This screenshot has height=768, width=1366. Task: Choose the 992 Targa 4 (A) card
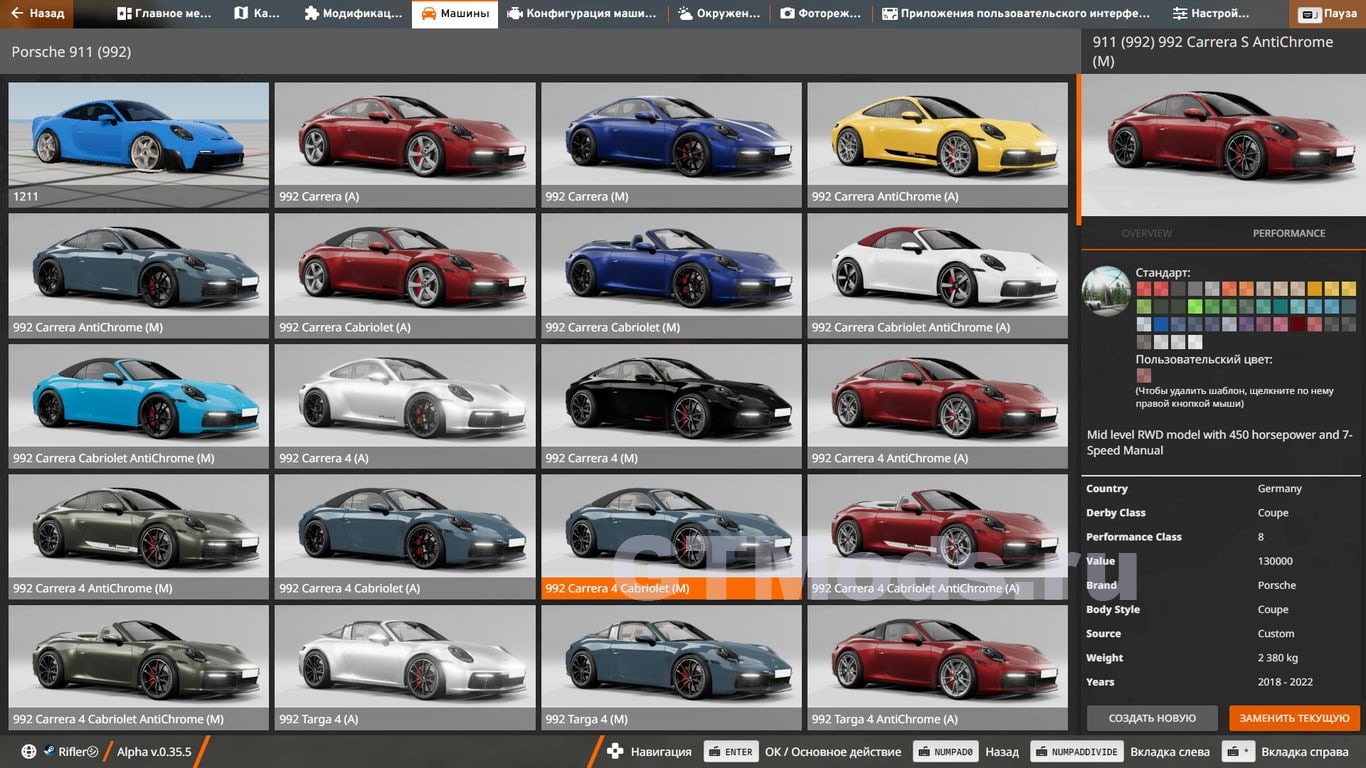coord(405,667)
